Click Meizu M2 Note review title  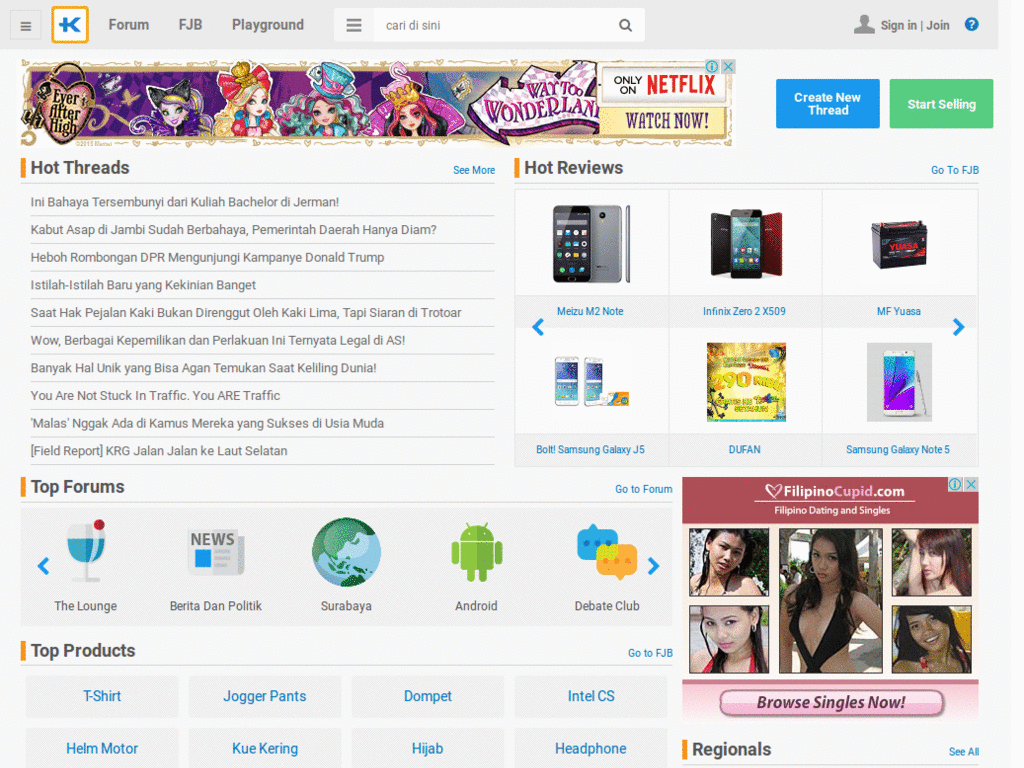[590, 312]
